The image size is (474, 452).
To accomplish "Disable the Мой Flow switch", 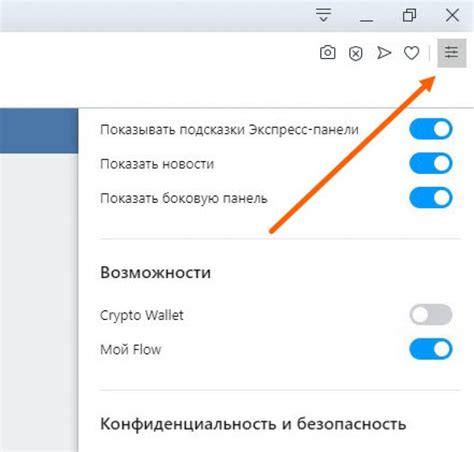I will click(x=431, y=349).
